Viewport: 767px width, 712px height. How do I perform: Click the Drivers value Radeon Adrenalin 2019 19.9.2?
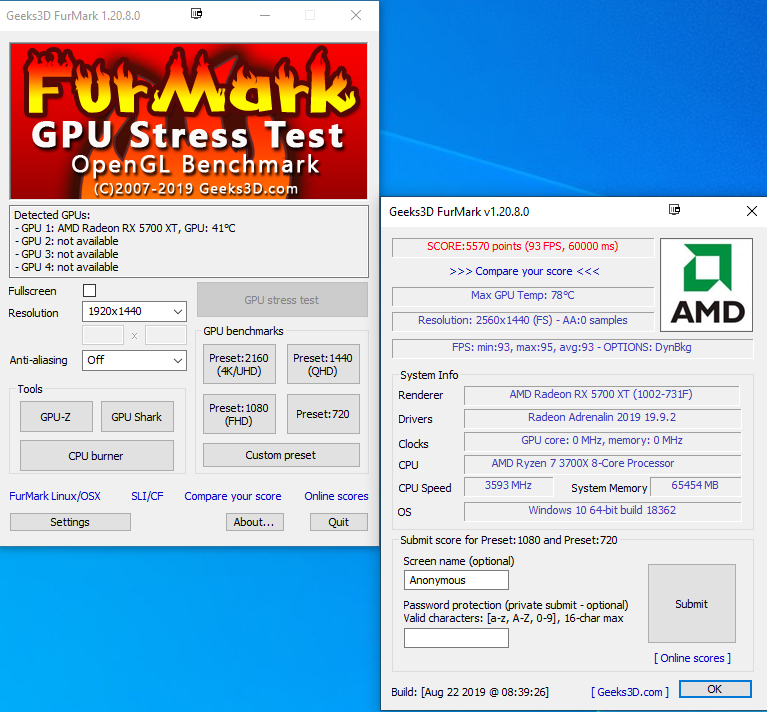pyautogui.click(x=602, y=417)
